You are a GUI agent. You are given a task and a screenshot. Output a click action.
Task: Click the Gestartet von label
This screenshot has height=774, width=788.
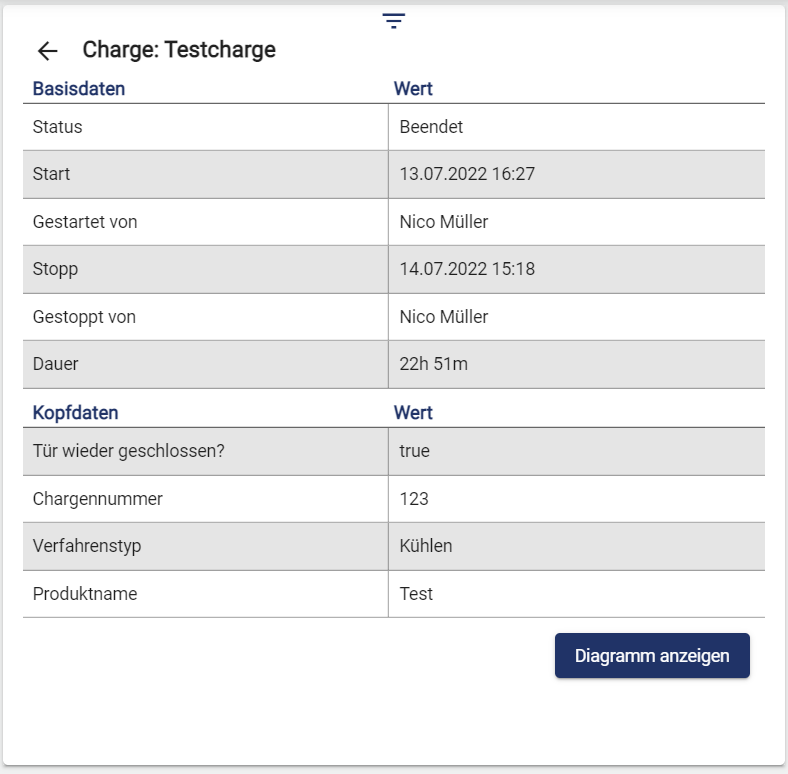coord(85,222)
